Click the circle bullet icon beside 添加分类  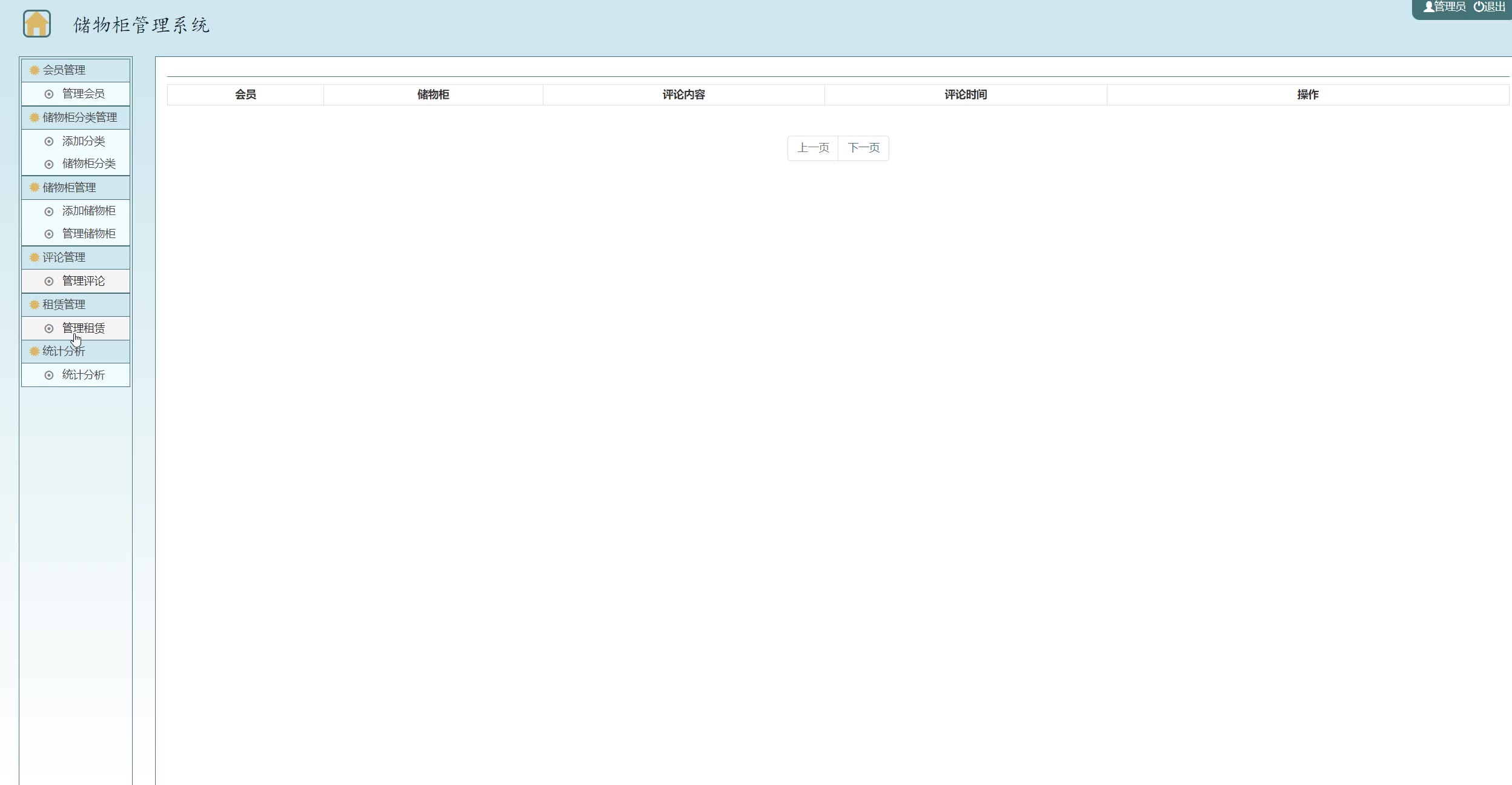coord(49,142)
